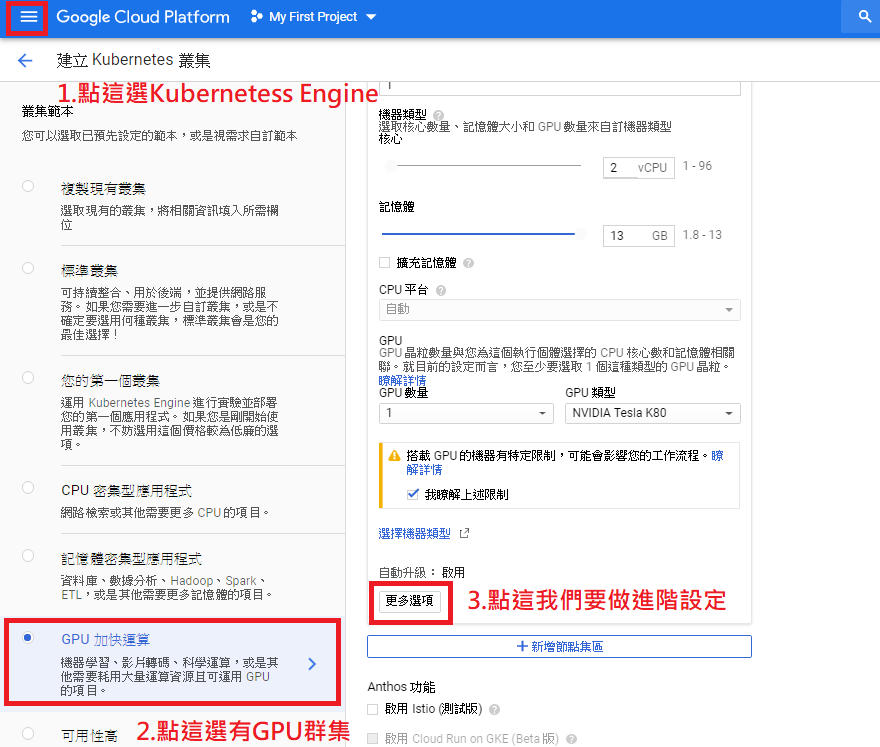This screenshot has width=880, height=747.
Task: Select the GPU 加快運算 radio button
Action: (28, 638)
